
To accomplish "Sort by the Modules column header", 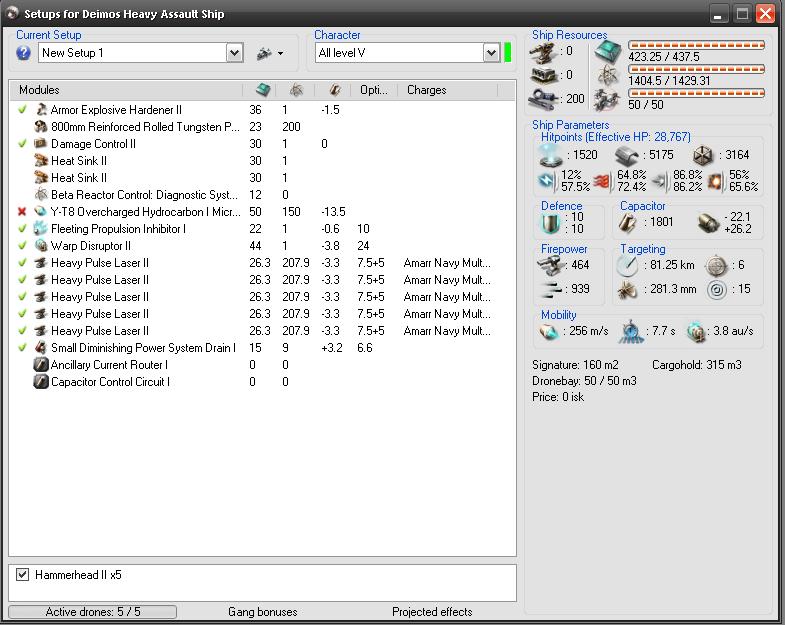I will (126, 90).
